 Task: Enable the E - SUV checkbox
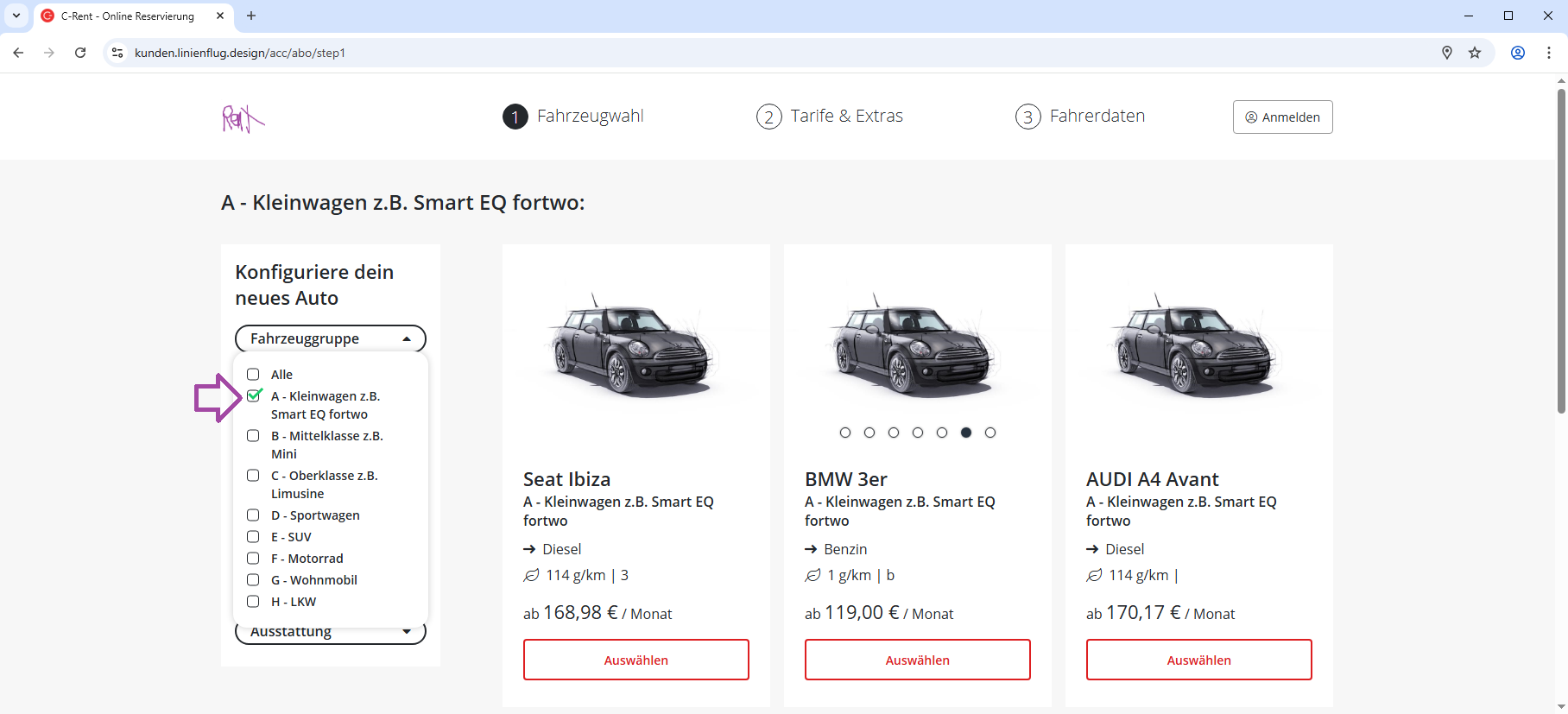253,537
